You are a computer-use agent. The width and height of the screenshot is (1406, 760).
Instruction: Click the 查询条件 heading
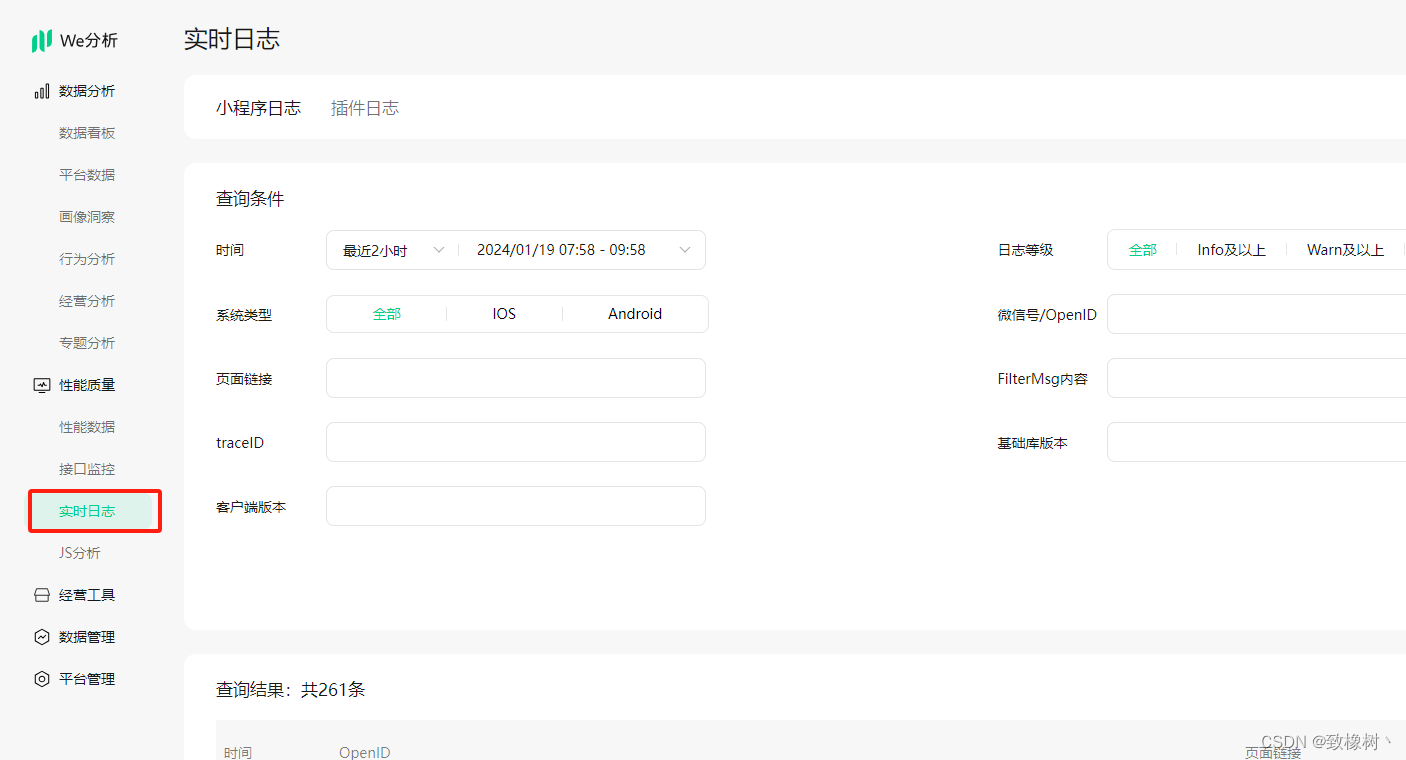pyautogui.click(x=250, y=199)
